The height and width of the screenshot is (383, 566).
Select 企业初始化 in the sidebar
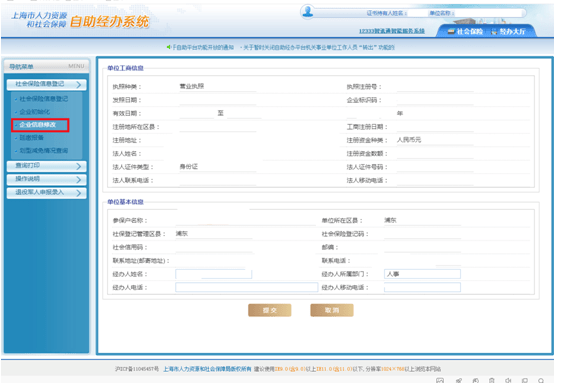pyautogui.click(x=35, y=112)
